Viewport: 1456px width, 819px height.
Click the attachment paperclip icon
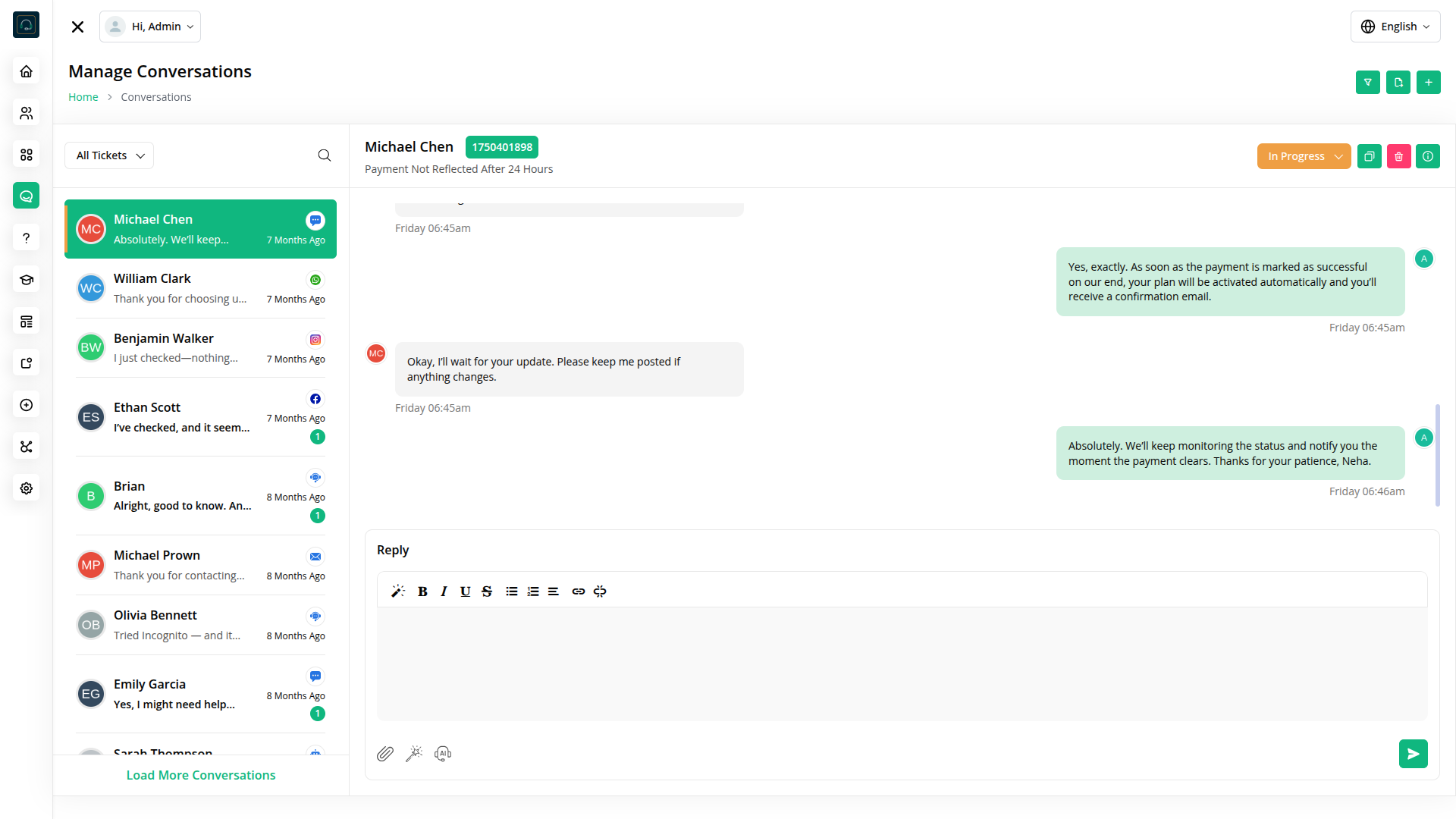click(385, 754)
